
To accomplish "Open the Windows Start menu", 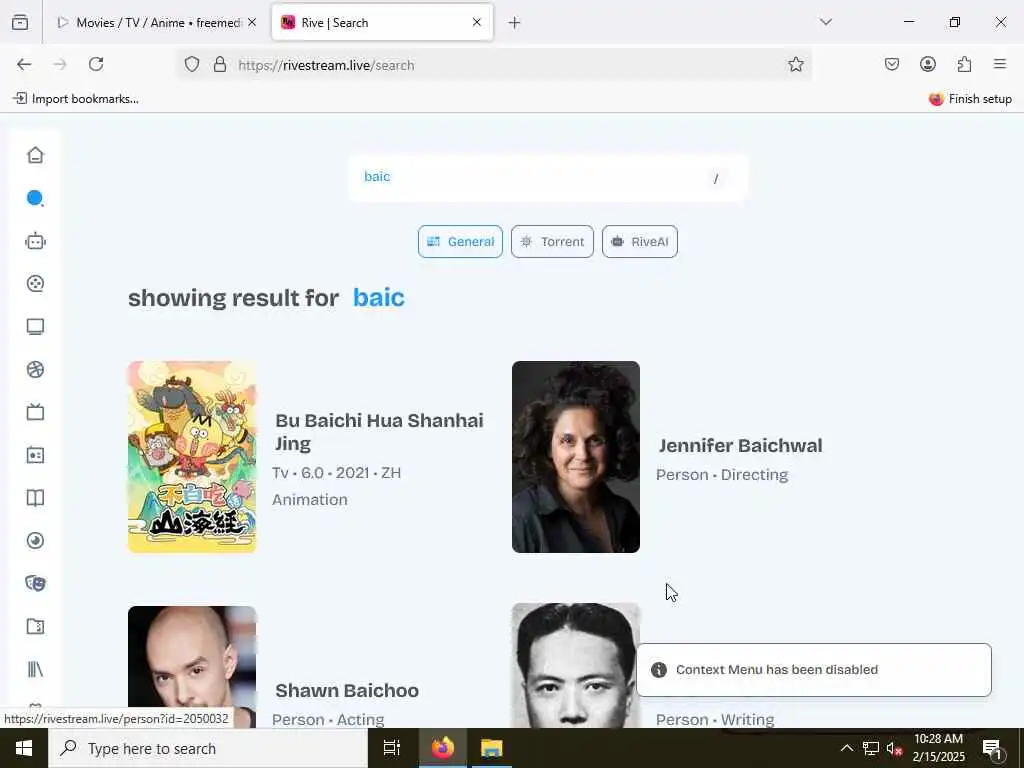I will [x=24, y=748].
